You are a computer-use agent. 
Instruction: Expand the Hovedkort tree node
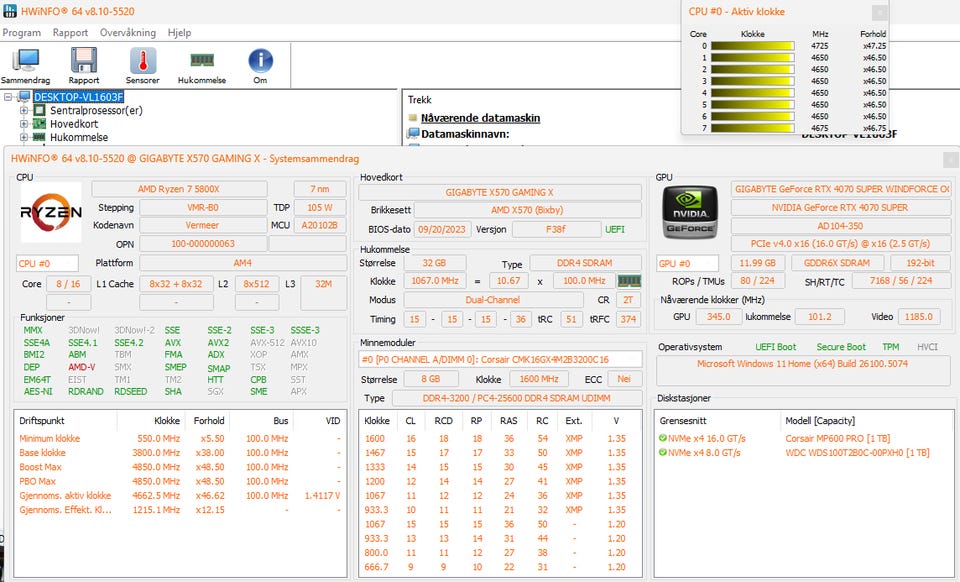click(24, 124)
